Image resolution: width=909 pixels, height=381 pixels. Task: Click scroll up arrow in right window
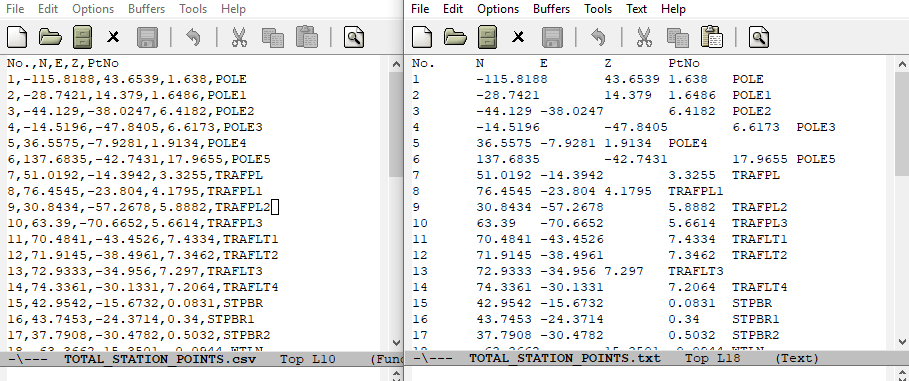pos(903,64)
